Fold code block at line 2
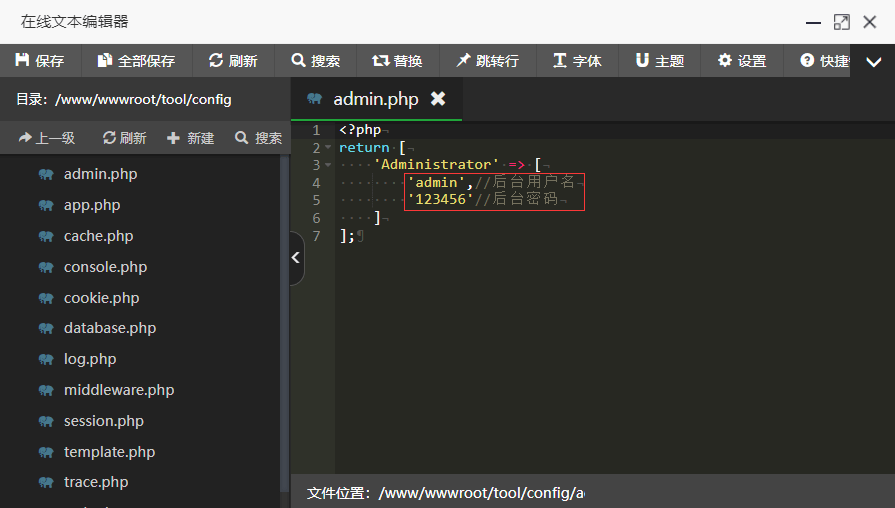This screenshot has width=895, height=508. click(x=328, y=147)
